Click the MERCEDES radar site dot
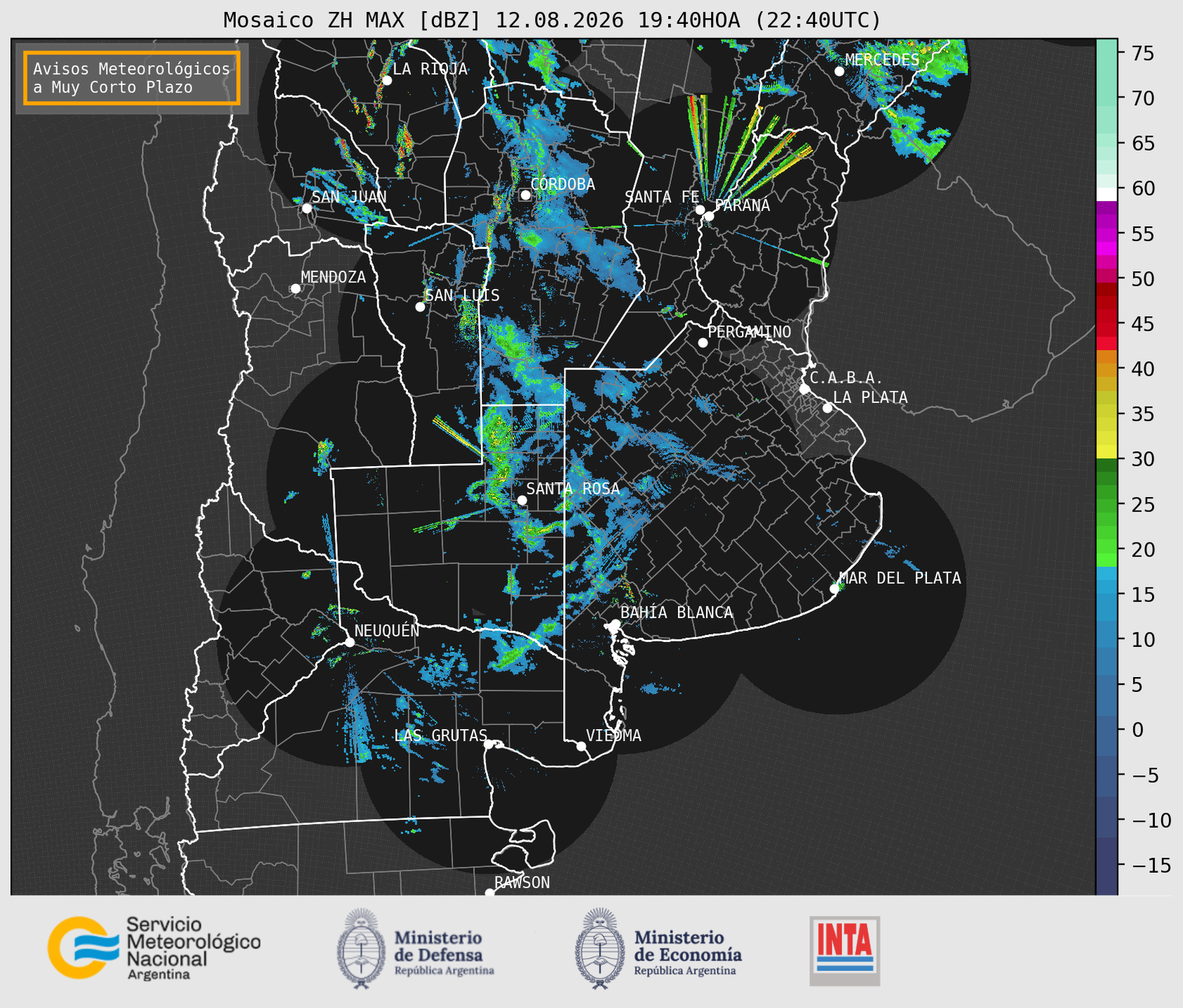This screenshot has width=1183, height=1008. coord(839,71)
